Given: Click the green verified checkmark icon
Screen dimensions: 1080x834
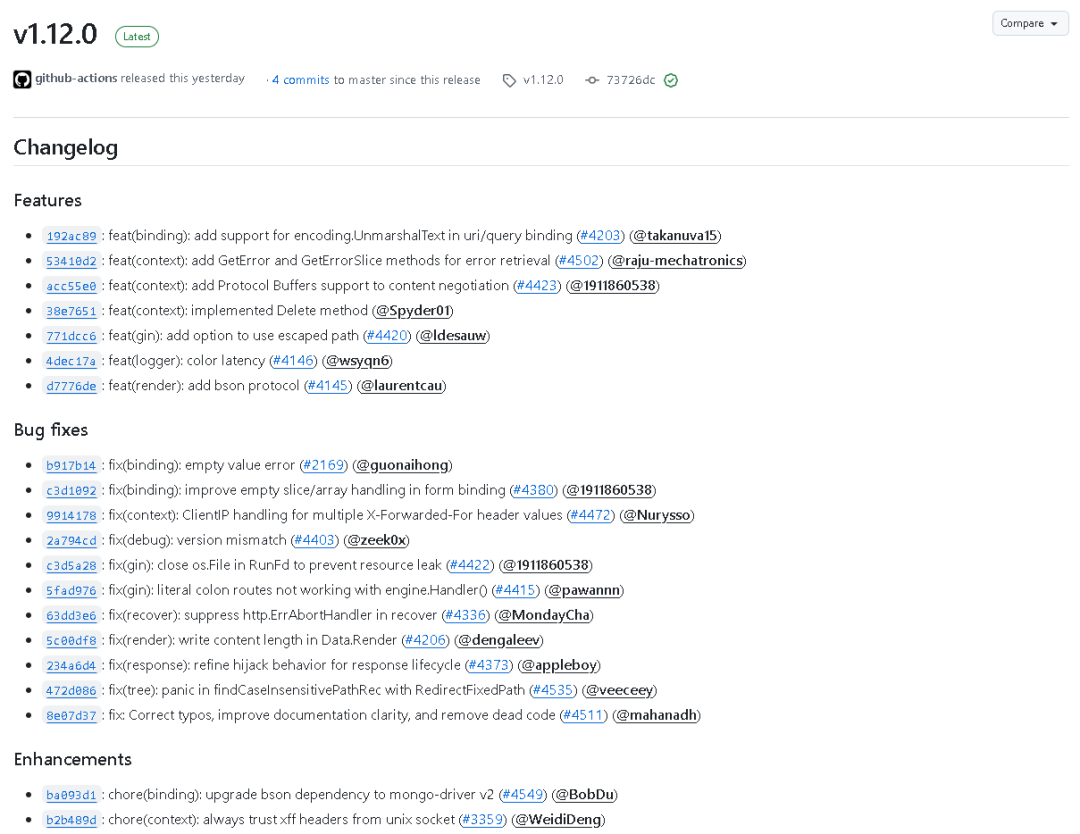Looking at the screenshot, I should pos(671,80).
